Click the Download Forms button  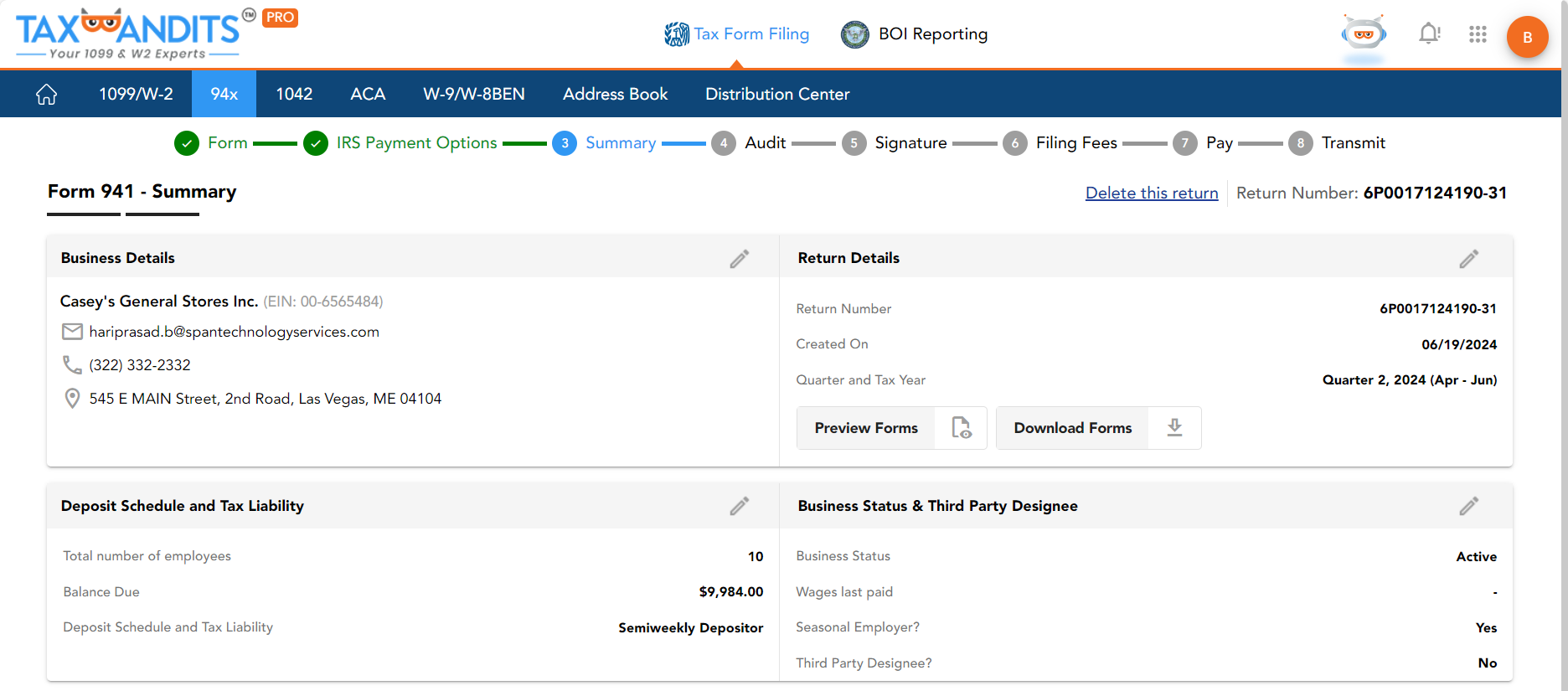pos(1098,428)
